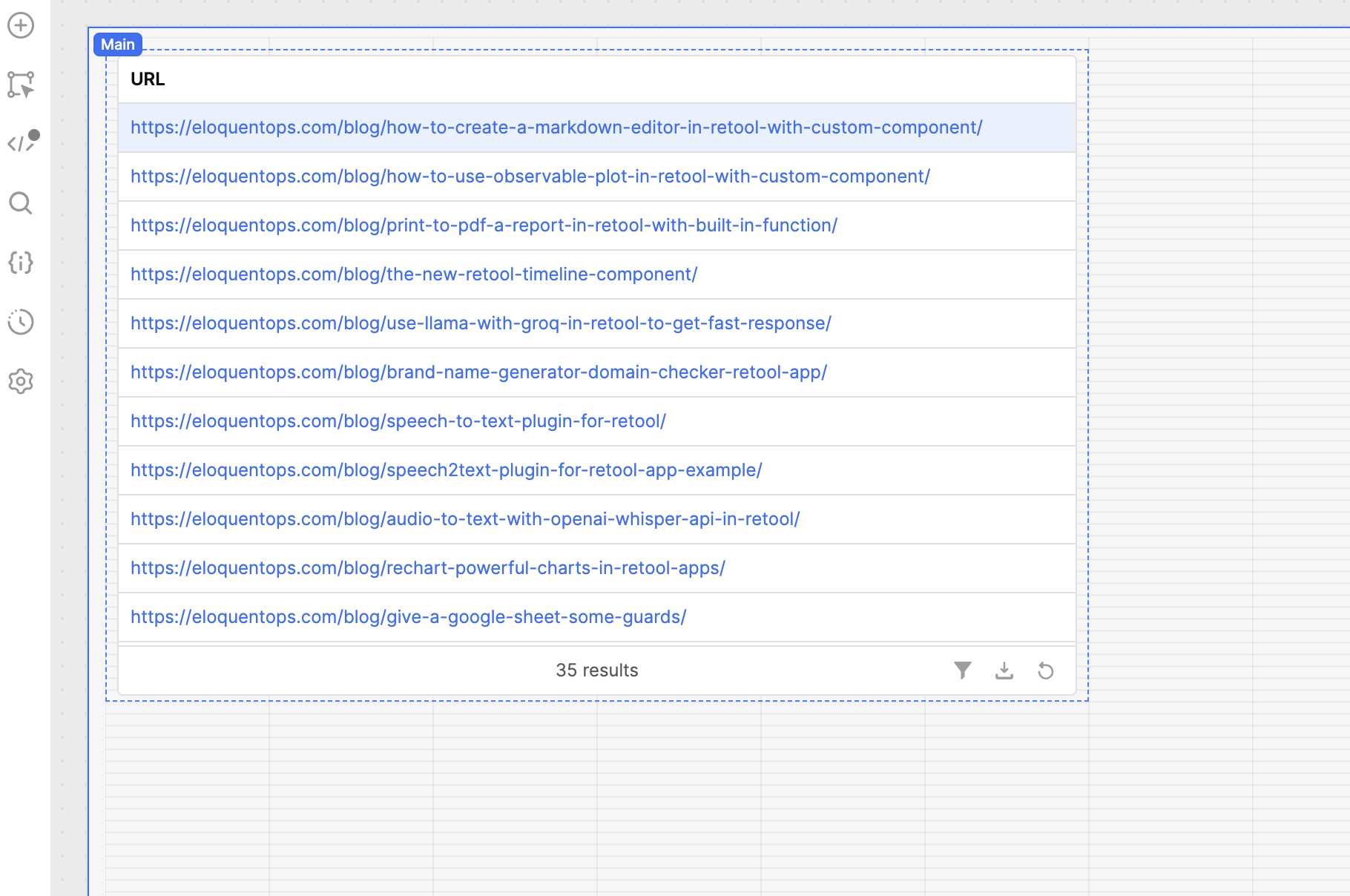Screen dimensions: 1350x896
Task: Open the brand name generator link
Action: (478, 372)
